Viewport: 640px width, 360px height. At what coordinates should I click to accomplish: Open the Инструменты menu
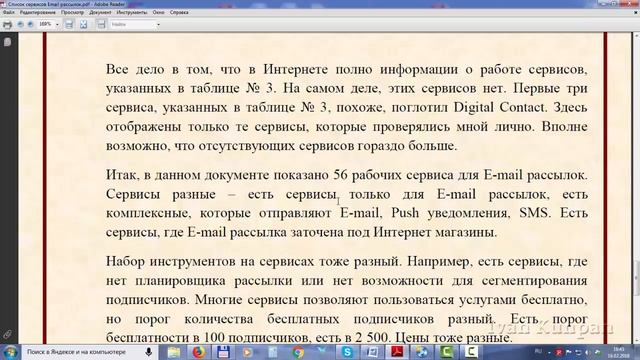click(x=131, y=12)
